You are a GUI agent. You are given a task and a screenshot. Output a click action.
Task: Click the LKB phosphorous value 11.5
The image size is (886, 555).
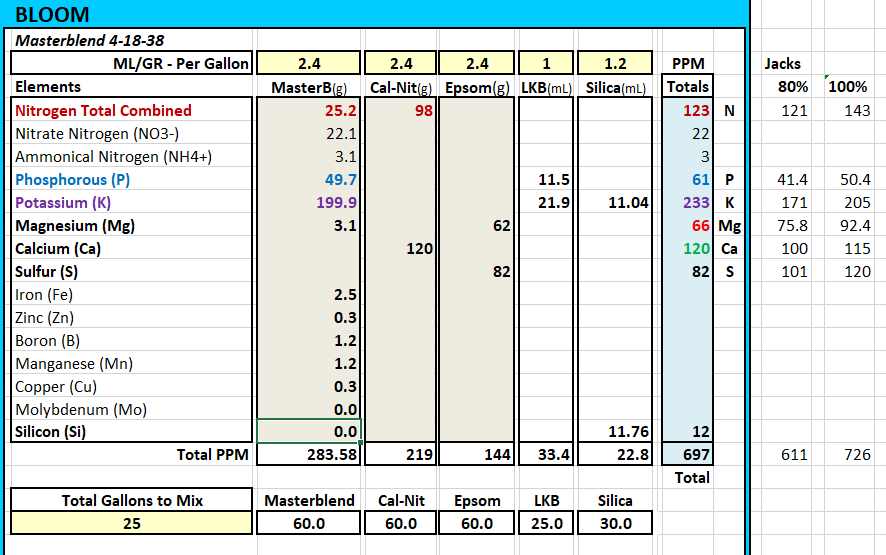click(x=554, y=180)
